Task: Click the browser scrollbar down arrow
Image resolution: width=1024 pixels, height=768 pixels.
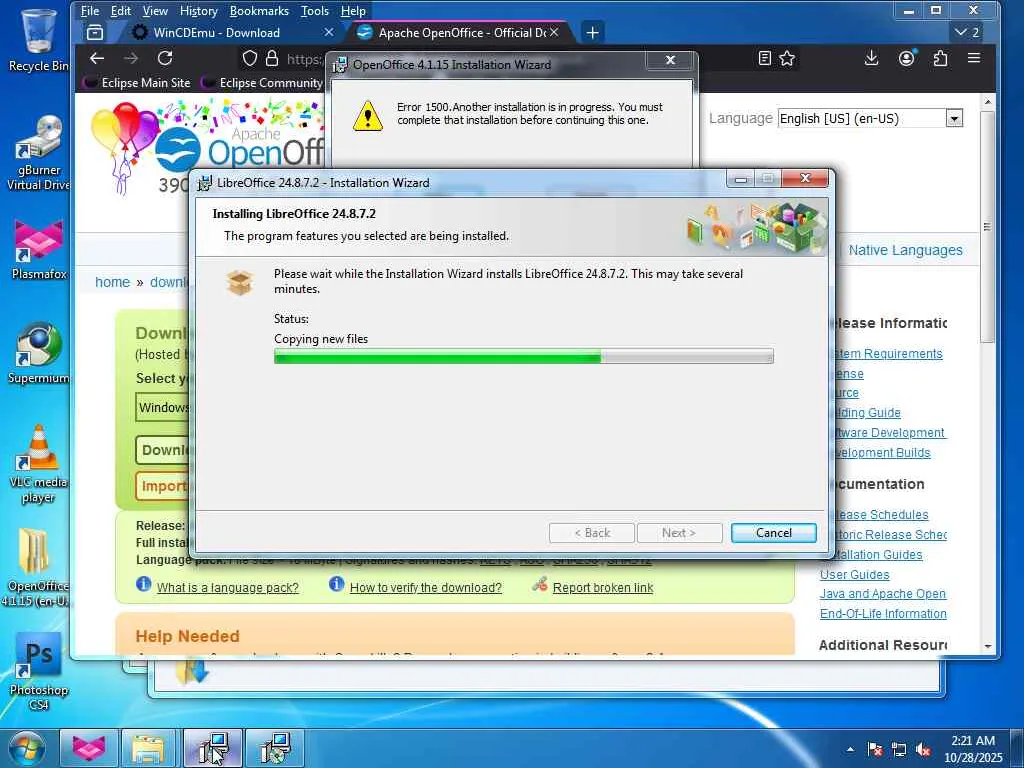Action: click(x=987, y=646)
